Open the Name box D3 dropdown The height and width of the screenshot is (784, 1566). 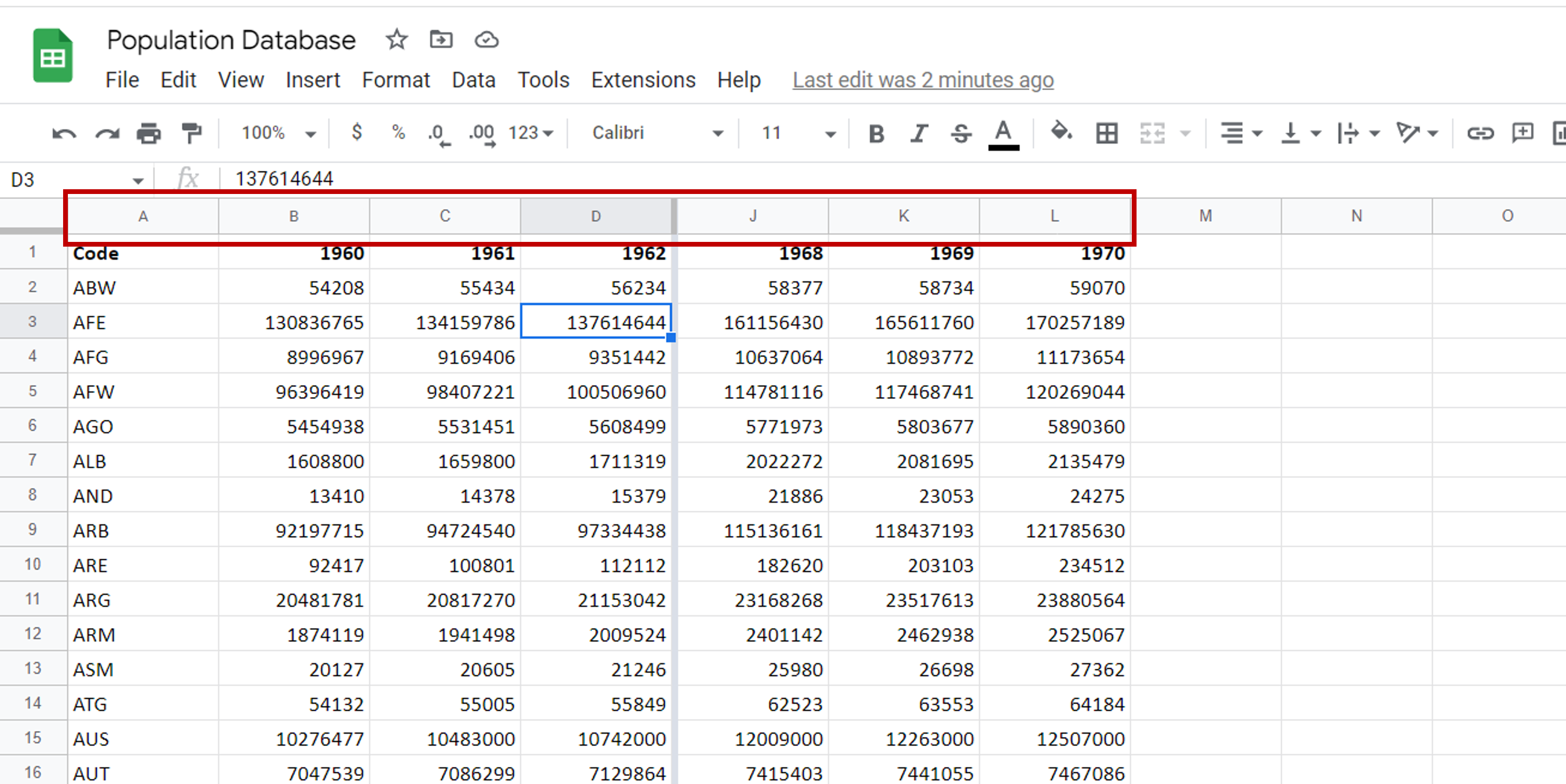[138, 181]
